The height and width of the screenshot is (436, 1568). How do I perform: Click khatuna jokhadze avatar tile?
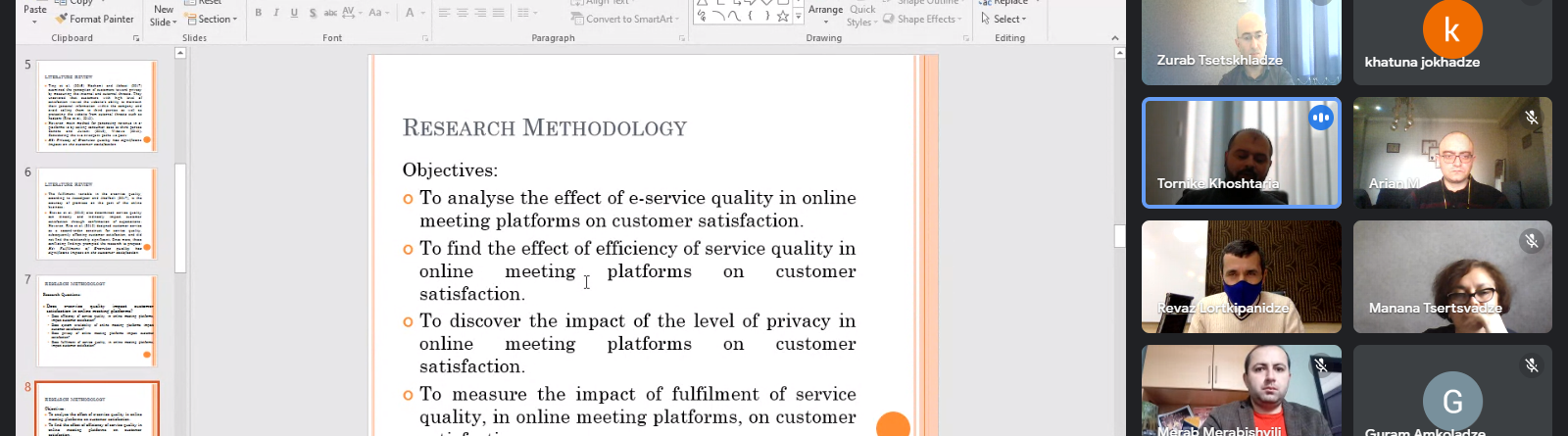click(x=1452, y=42)
